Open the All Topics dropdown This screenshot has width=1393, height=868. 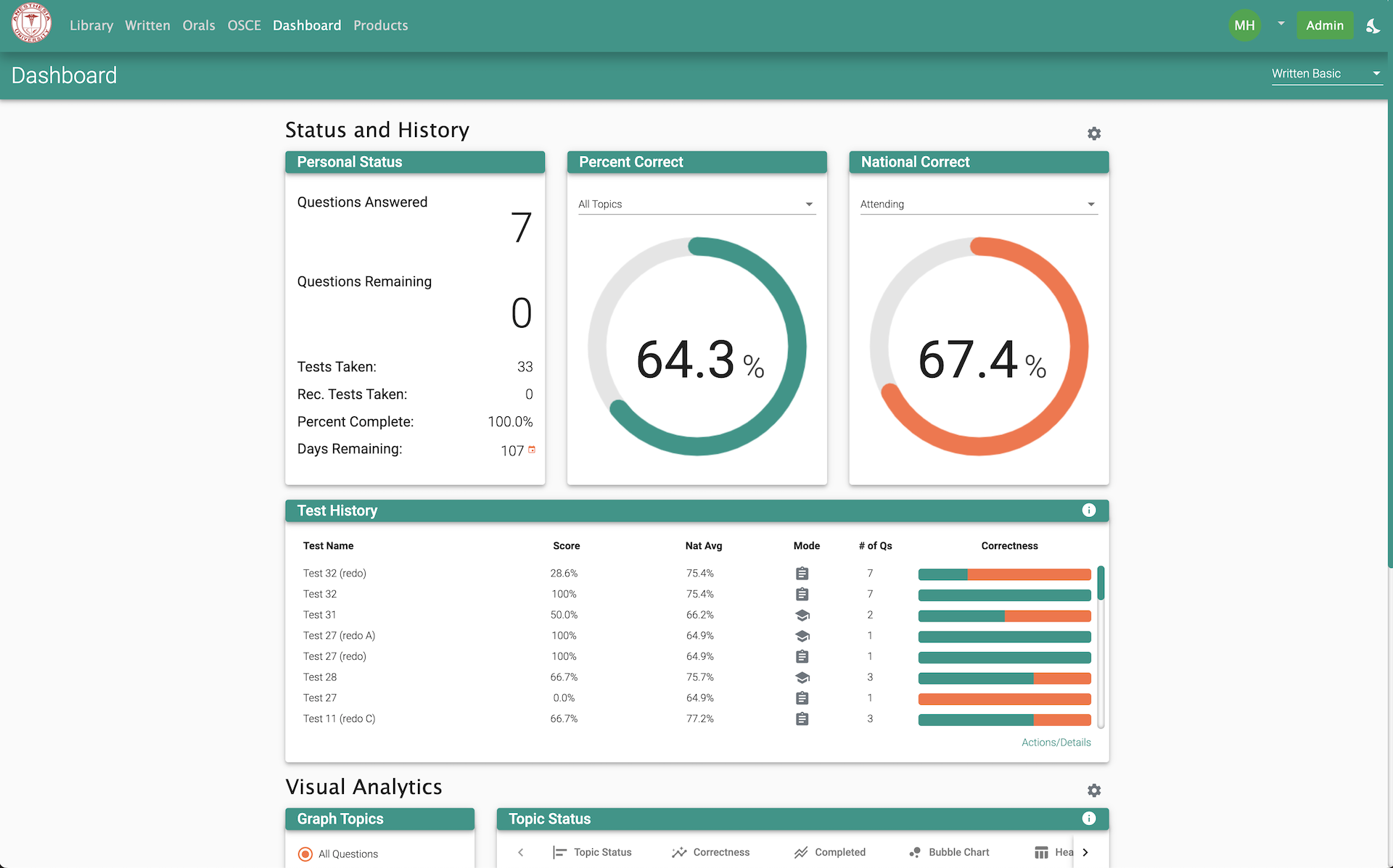click(696, 204)
